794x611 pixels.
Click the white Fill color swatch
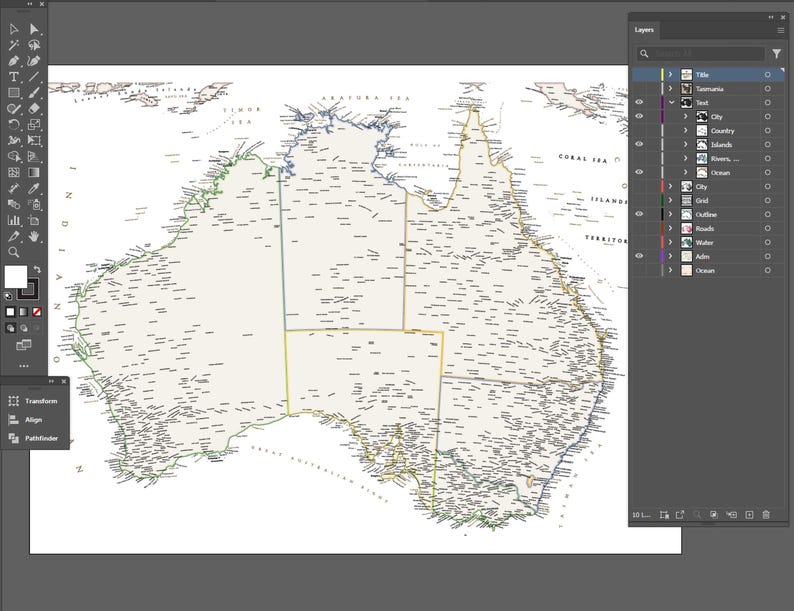pos(16,277)
